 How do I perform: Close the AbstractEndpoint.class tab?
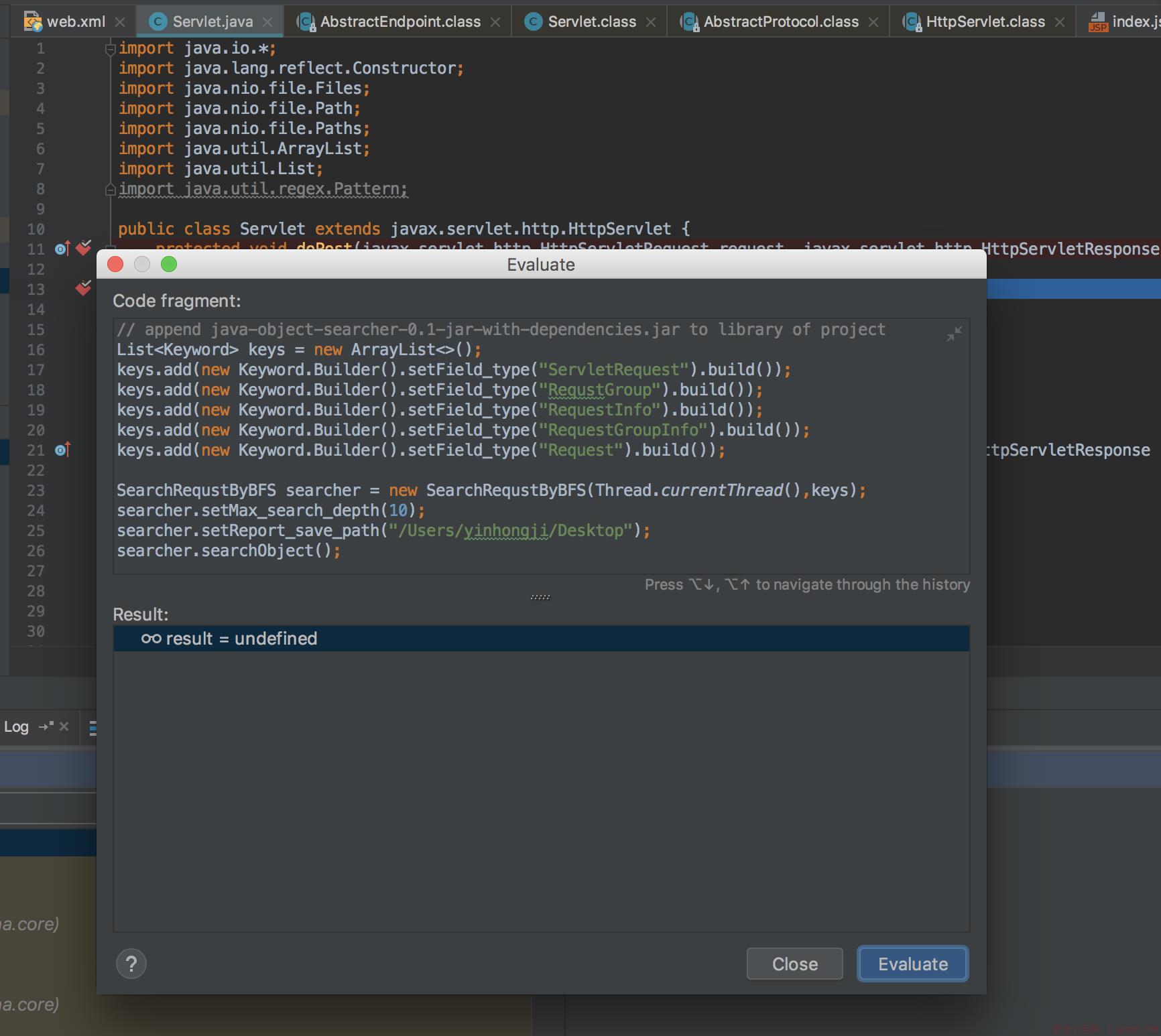[x=495, y=22]
